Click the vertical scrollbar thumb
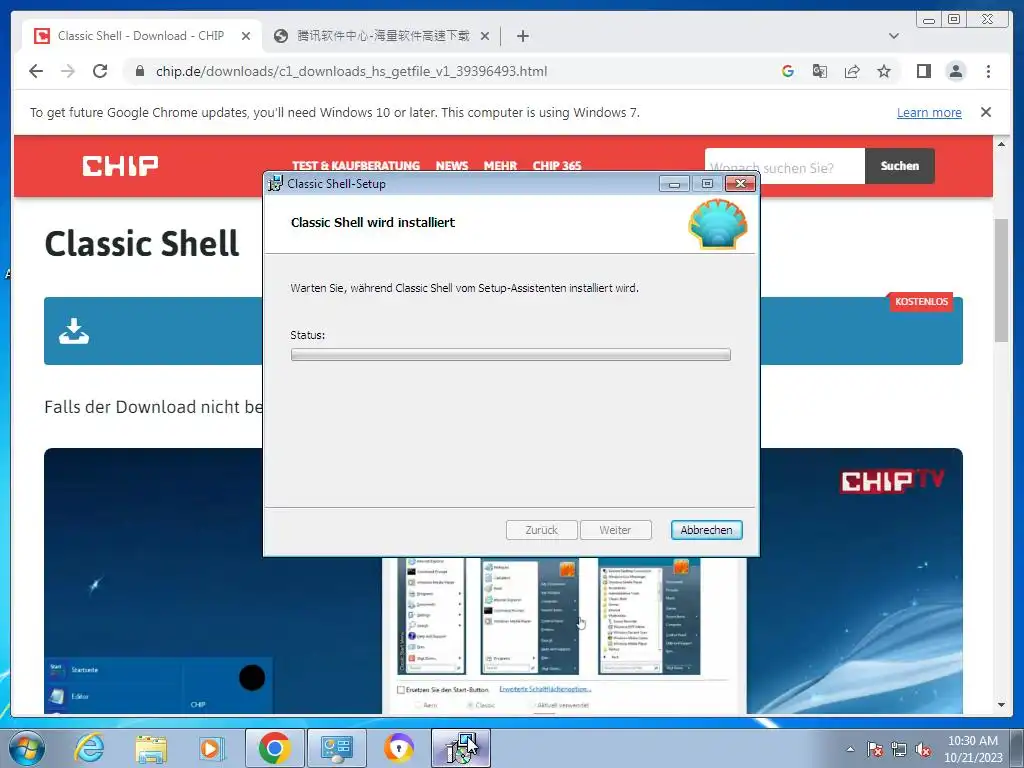This screenshot has width=1024, height=768. (x=1001, y=280)
